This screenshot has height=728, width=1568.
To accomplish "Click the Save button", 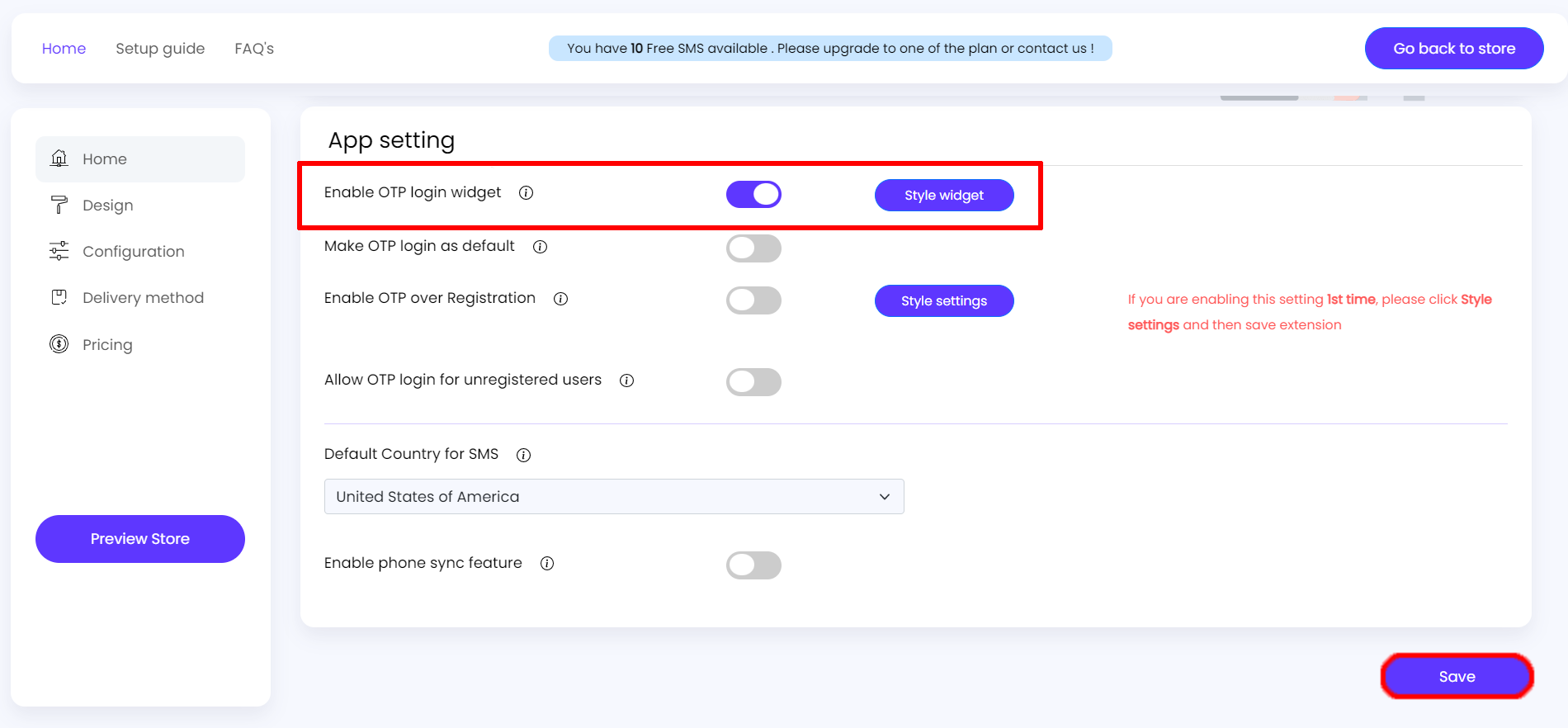I will point(1457,677).
